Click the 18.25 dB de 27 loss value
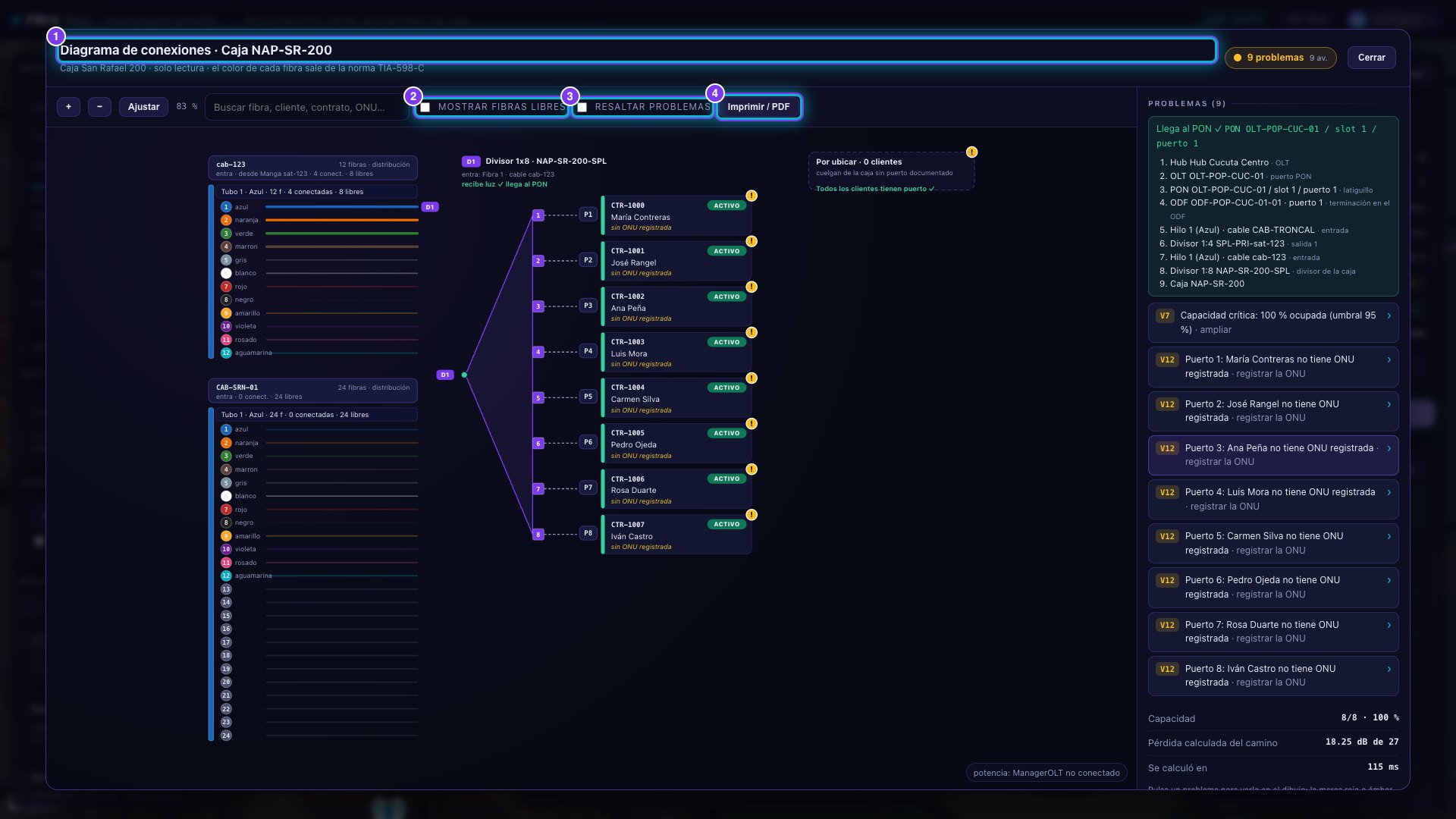 tap(1362, 742)
